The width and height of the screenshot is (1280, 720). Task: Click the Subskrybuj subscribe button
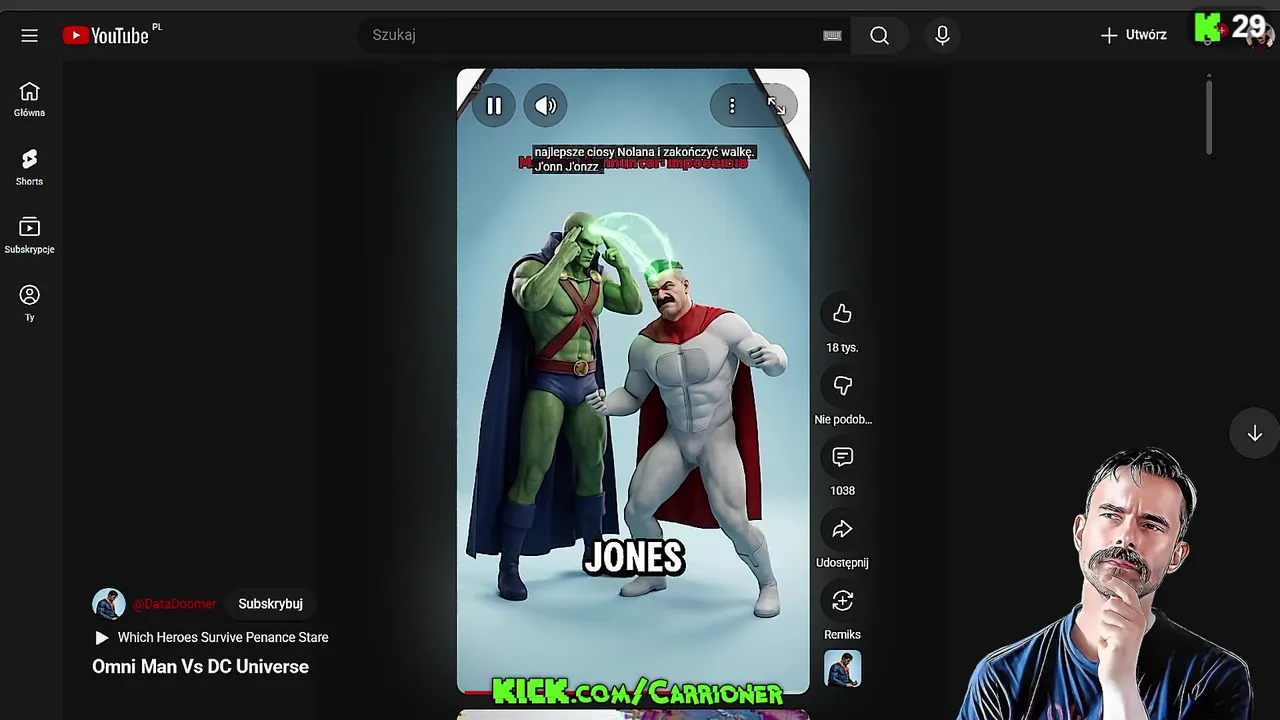270,604
